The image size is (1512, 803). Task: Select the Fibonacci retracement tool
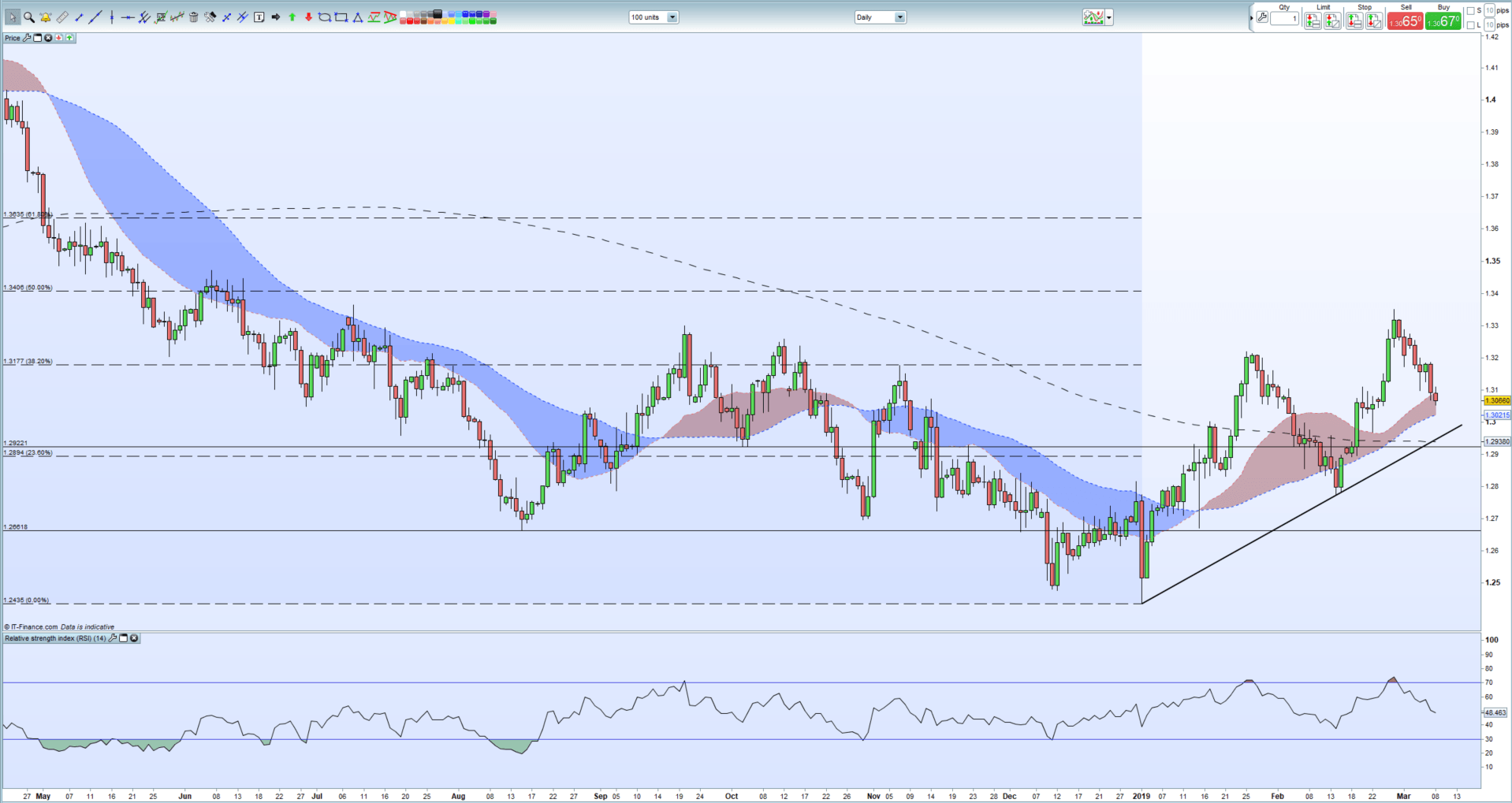click(x=161, y=17)
